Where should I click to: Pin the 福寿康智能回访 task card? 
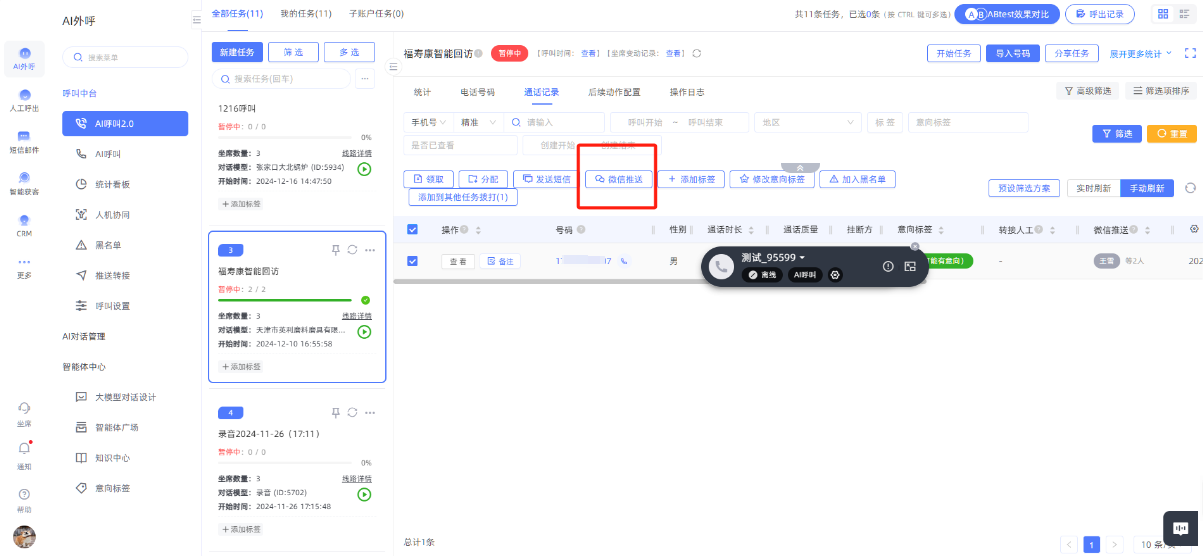pyautogui.click(x=336, y=249)
